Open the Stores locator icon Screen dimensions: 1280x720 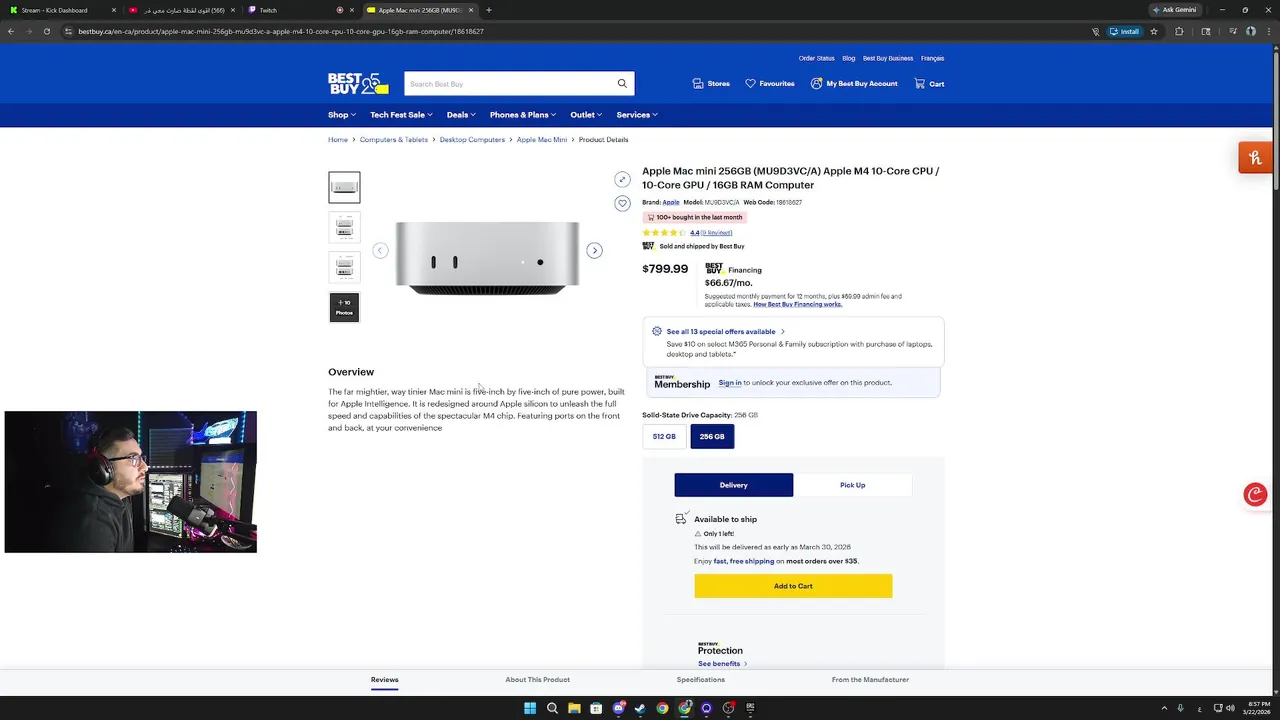(x=698, y=84)
